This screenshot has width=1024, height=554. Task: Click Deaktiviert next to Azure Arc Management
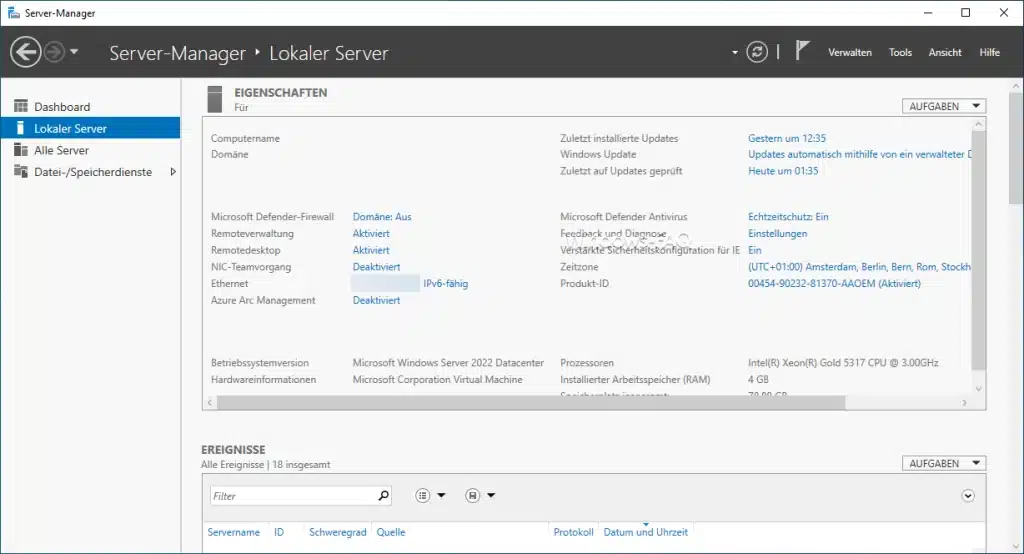coord(376,300)
